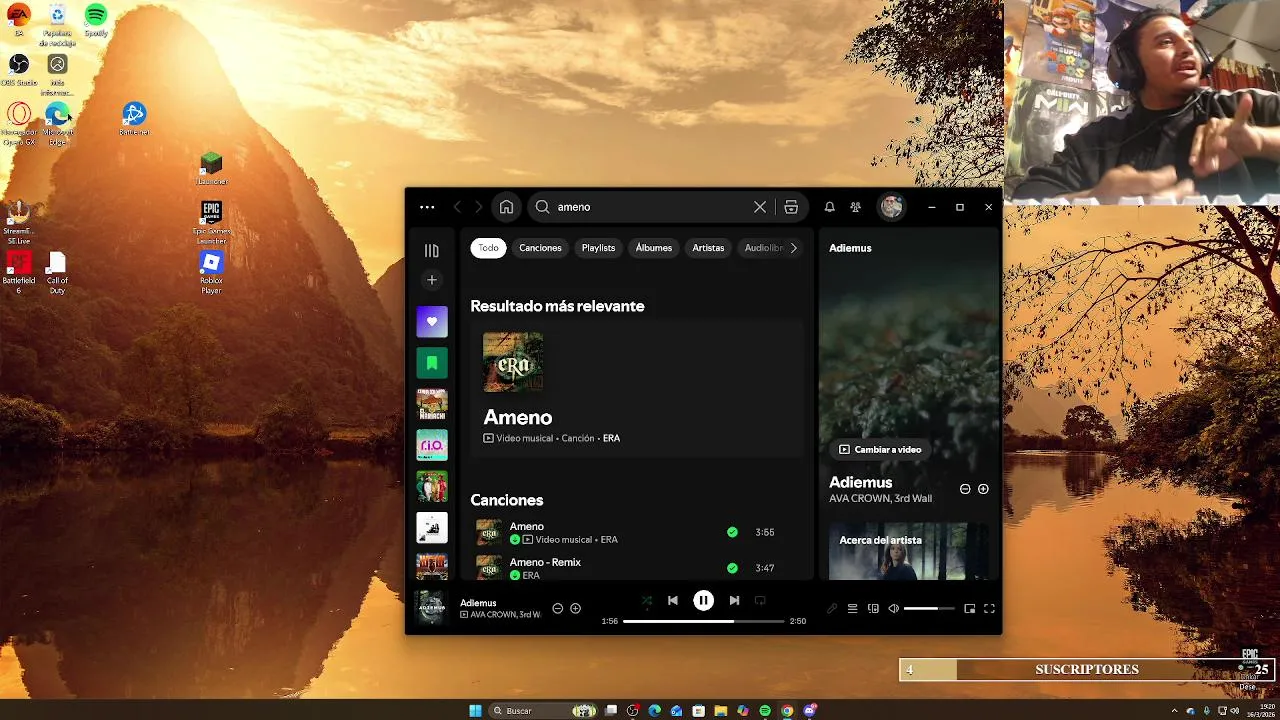
Task: Create new playlist with plus icon
Action: [432, 280]
